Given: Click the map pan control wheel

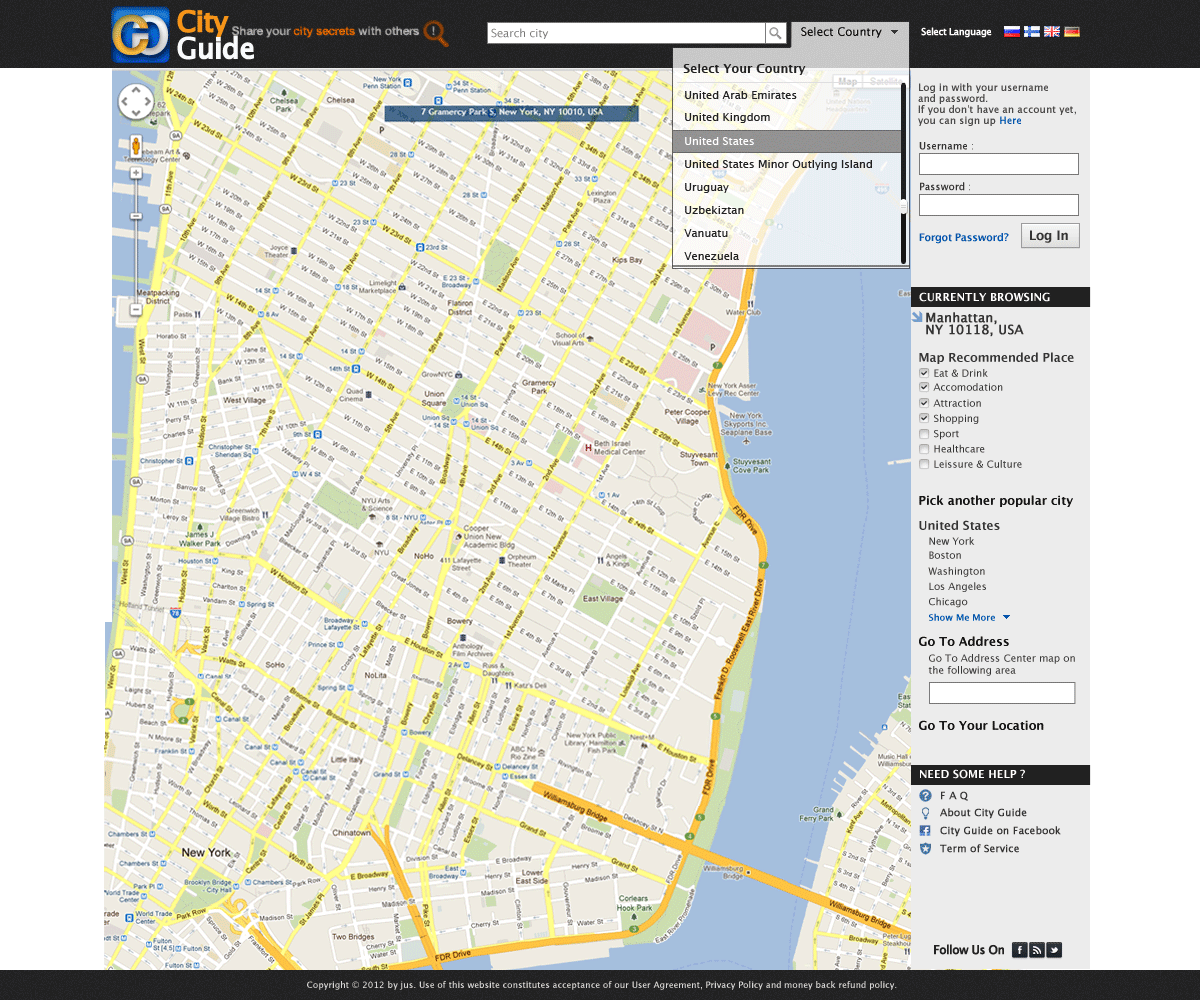Looking at the screenshot, I should [x=136, y=102].
